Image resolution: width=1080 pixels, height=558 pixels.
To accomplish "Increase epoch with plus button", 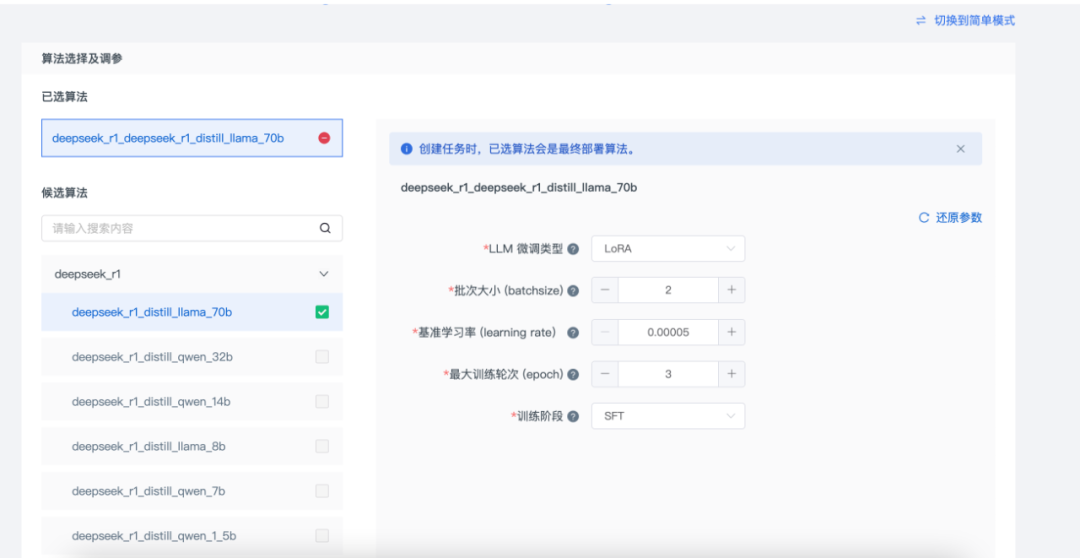I will click(731, 374).
